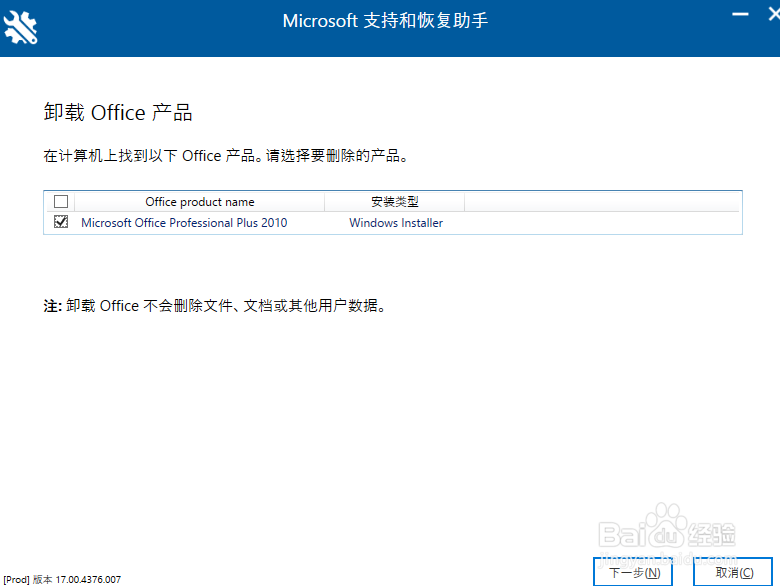The height and width of the screenshot is (586, 780).
Task: Click the version text 17.00.4376.007
Action: [88, 580]
